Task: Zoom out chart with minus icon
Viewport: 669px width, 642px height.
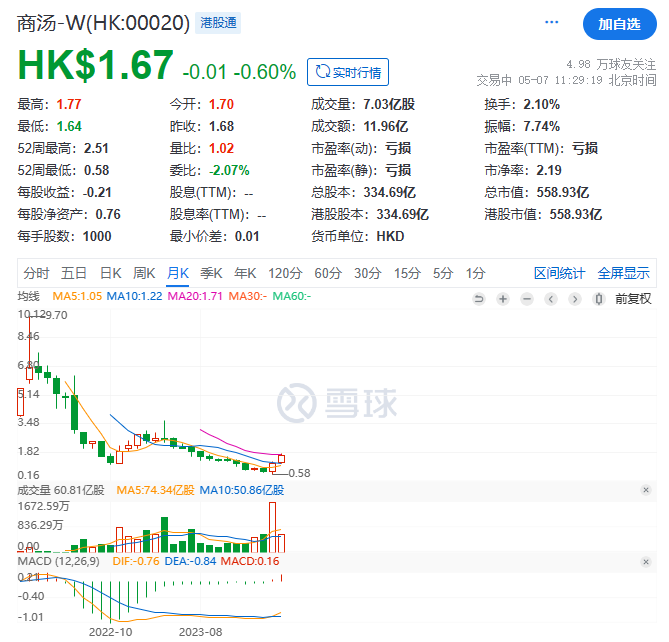Action: pyautogui.click(x=527, y=299)
